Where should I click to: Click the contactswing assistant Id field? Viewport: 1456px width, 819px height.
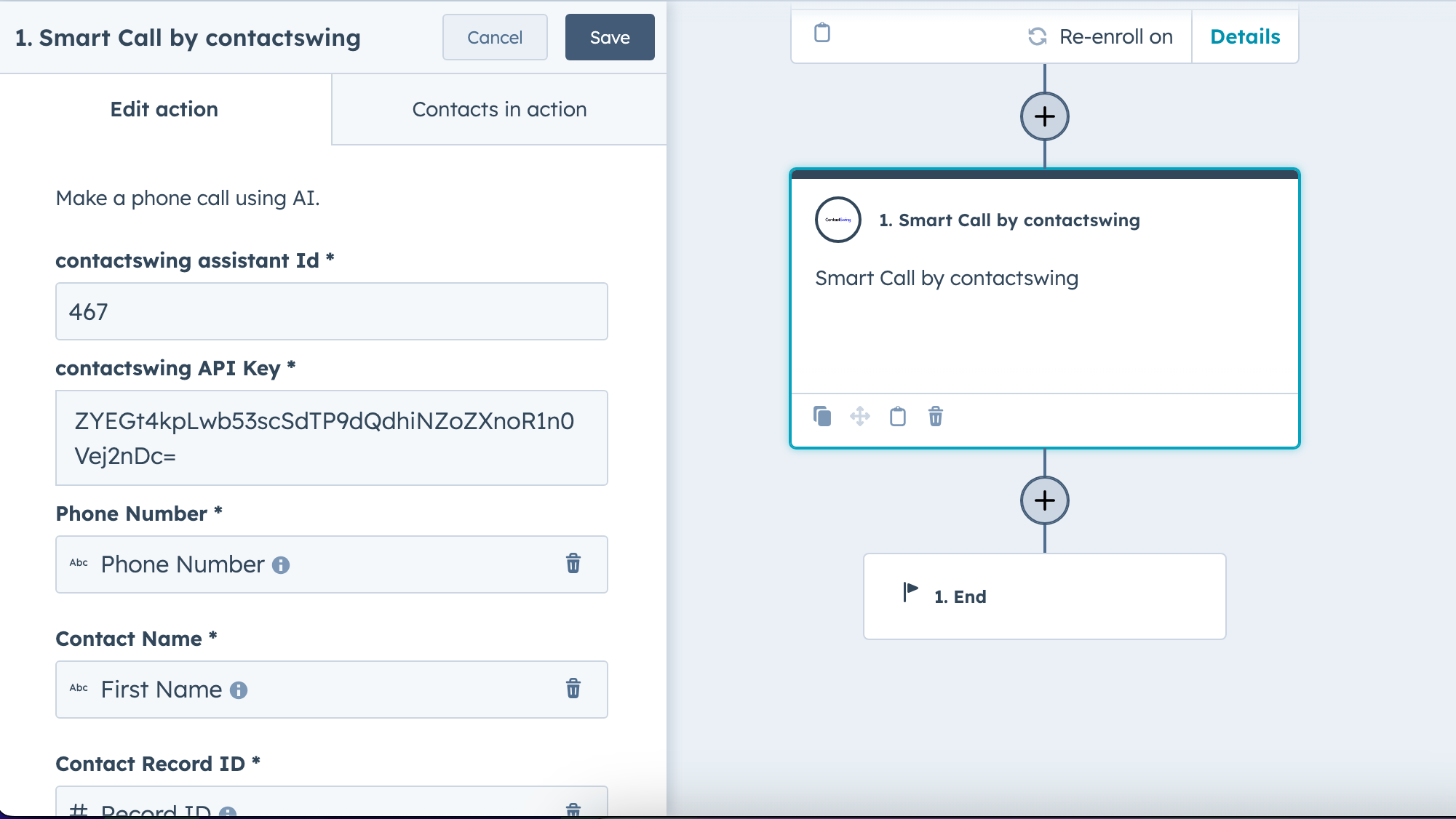[x=332, y=311]
